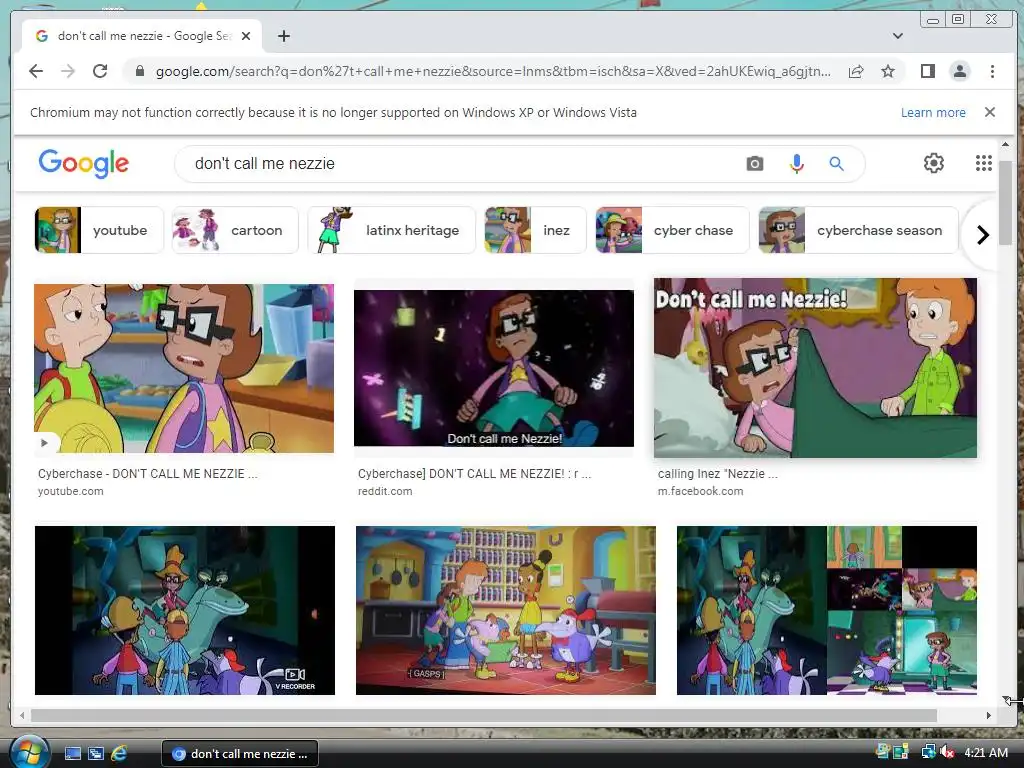Open the Learn more link
Screen dimensions: 1024x768
pos(933,112)
